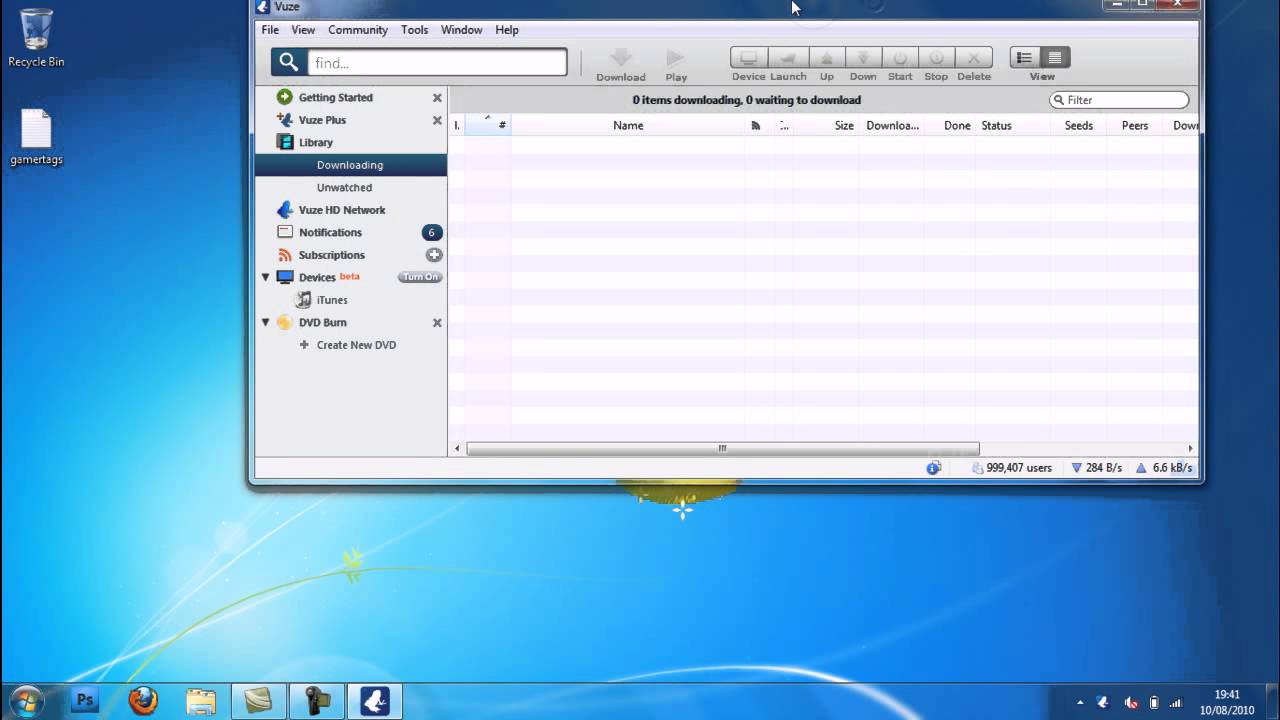Click the scroll right arrow
The height and width of the screenshot is (720, 1280).
[1190, 448]
